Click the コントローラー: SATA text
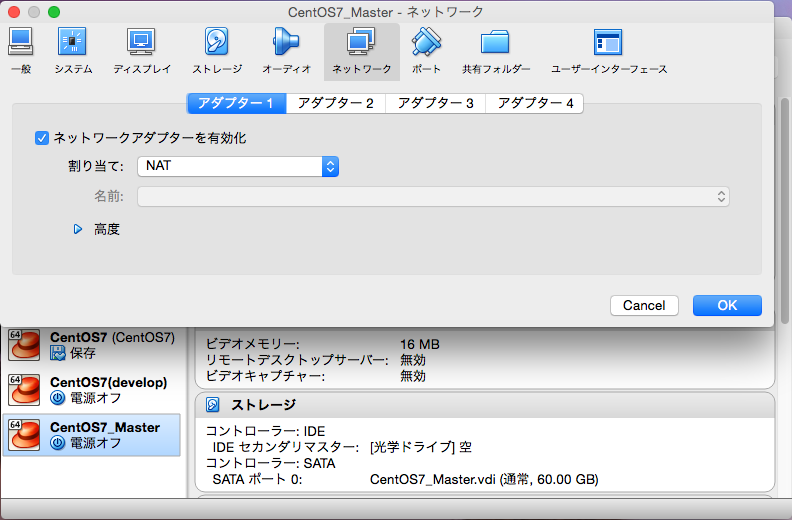Screen dimensions: 792x520 point(270,463)
